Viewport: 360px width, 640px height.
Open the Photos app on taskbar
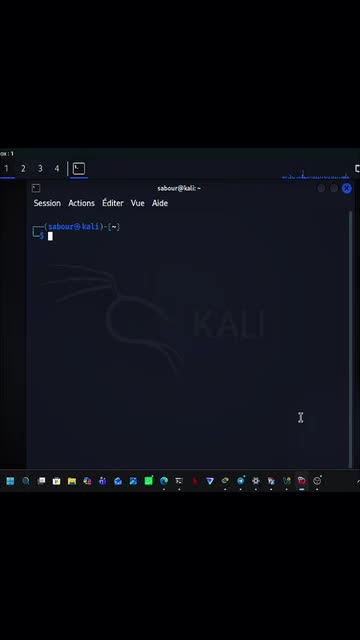click(133, 481)
